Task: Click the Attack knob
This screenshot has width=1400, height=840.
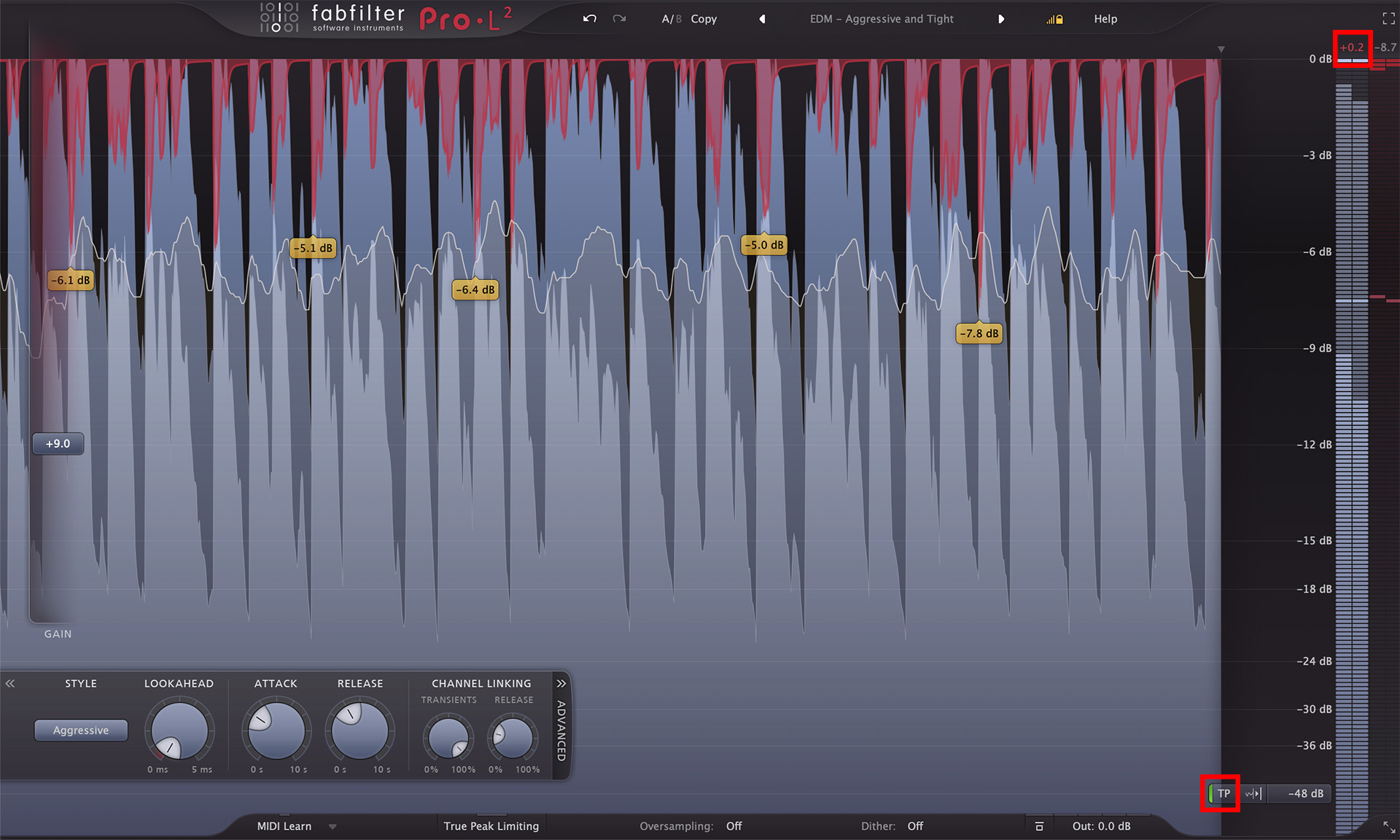Action: [x=276, y=731]
